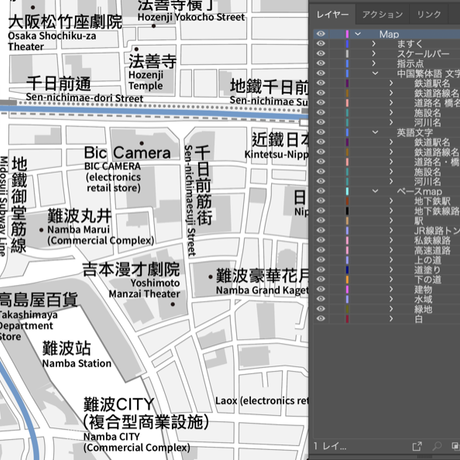
Task: Toggle visibility of the 地下鉄駅 layer
Action: (x=321, y=201)
